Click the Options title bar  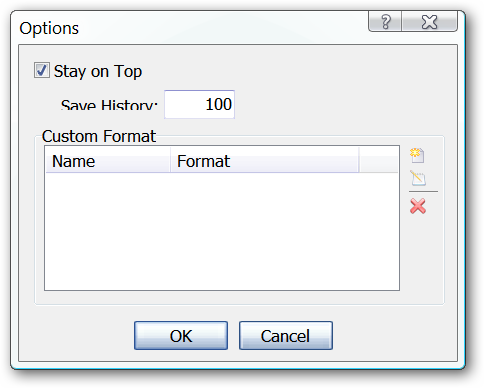190,28
